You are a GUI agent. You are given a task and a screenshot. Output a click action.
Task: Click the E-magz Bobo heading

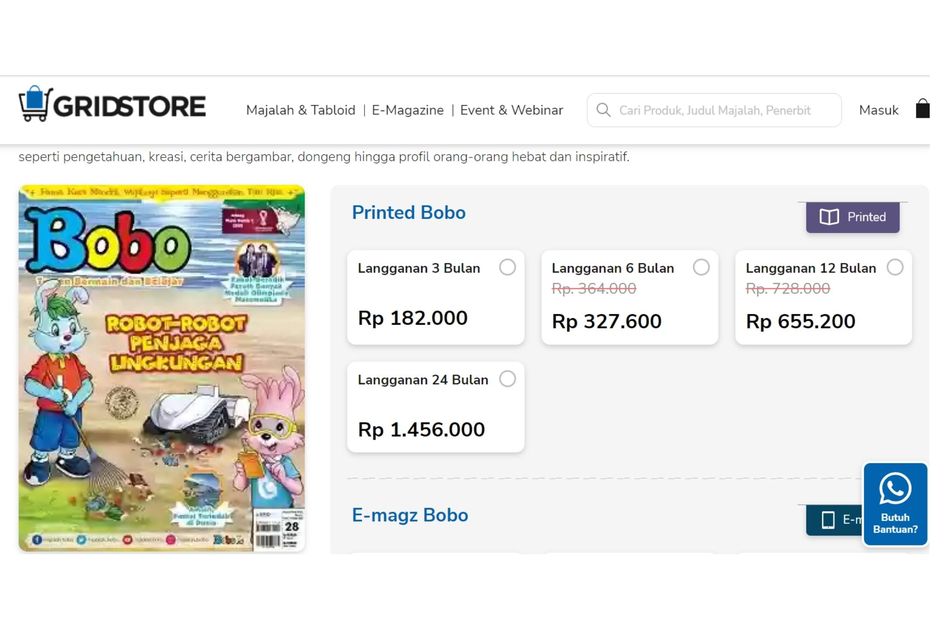tap(410, 515)
